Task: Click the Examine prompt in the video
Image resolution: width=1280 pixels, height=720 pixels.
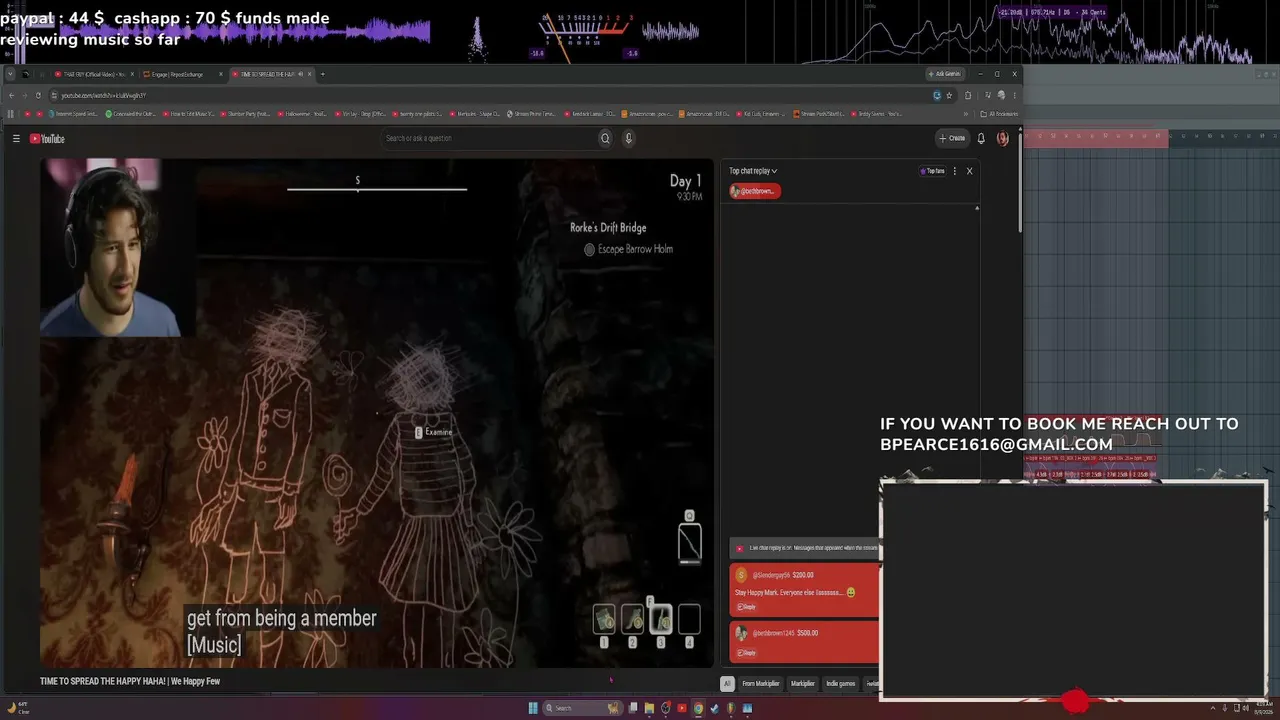Action: pyautogui.click(x=434, y=432)
